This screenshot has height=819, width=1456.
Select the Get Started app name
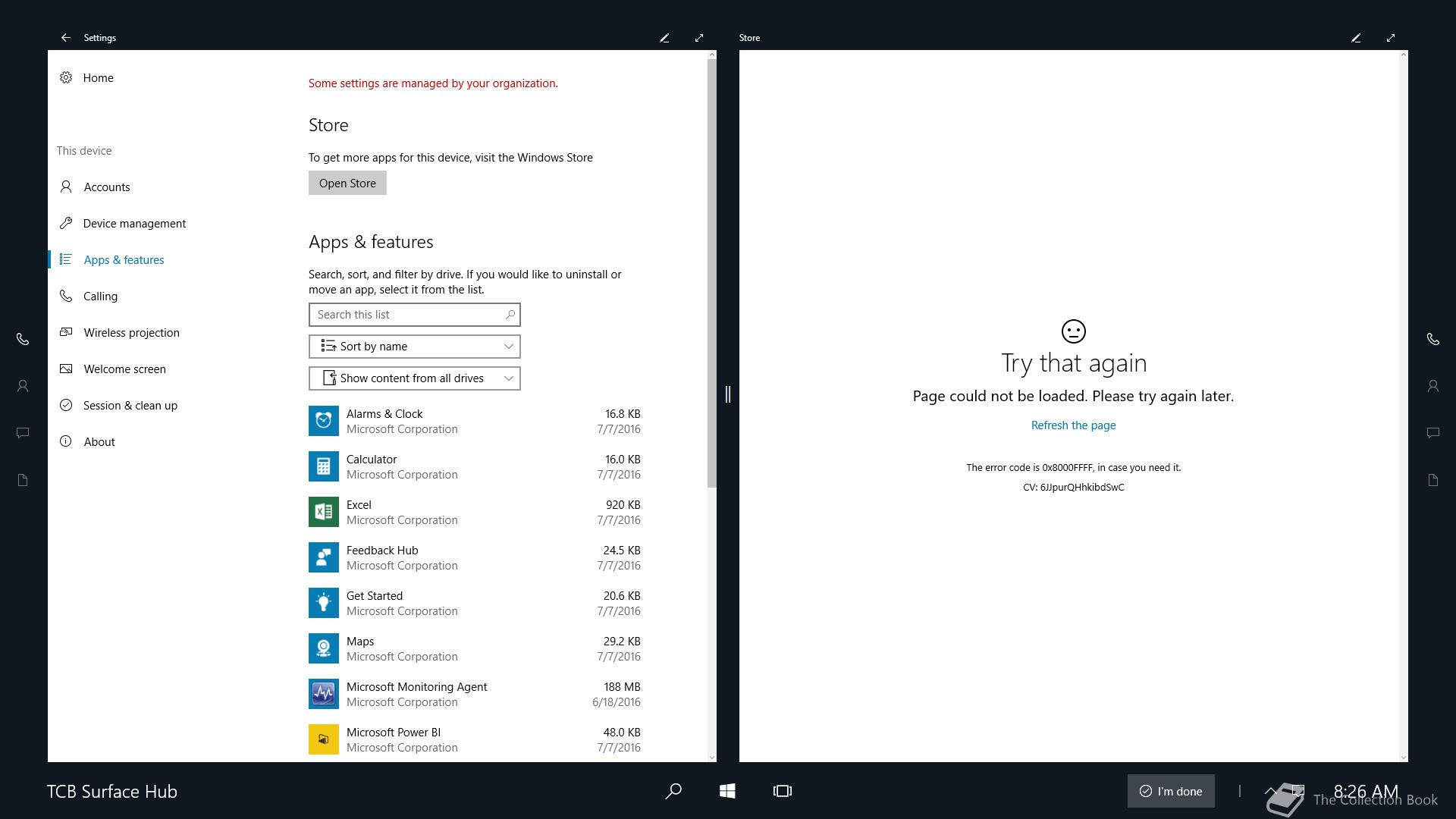click(375, 596)
